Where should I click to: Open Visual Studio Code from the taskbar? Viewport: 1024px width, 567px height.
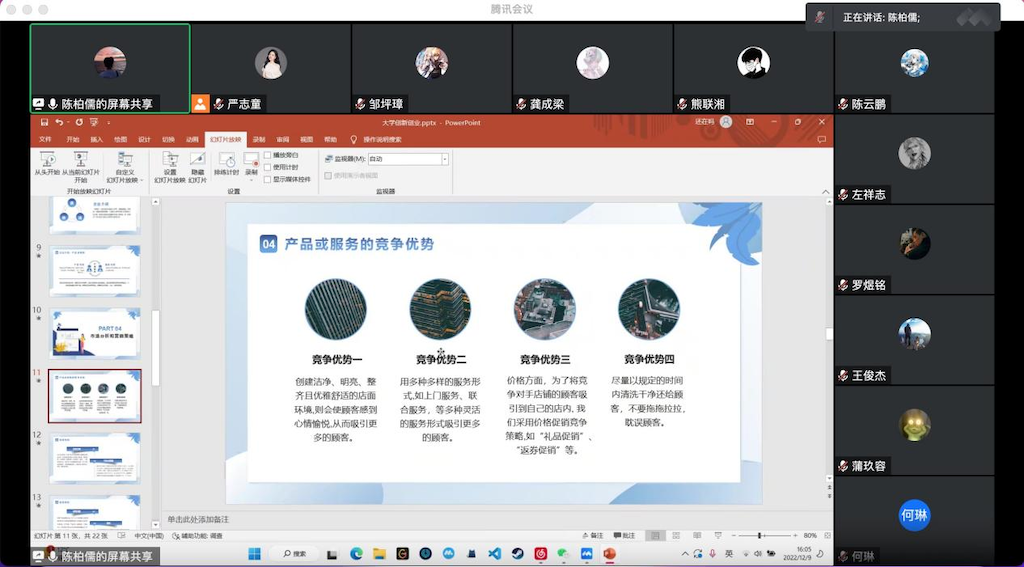pos(494,554)
